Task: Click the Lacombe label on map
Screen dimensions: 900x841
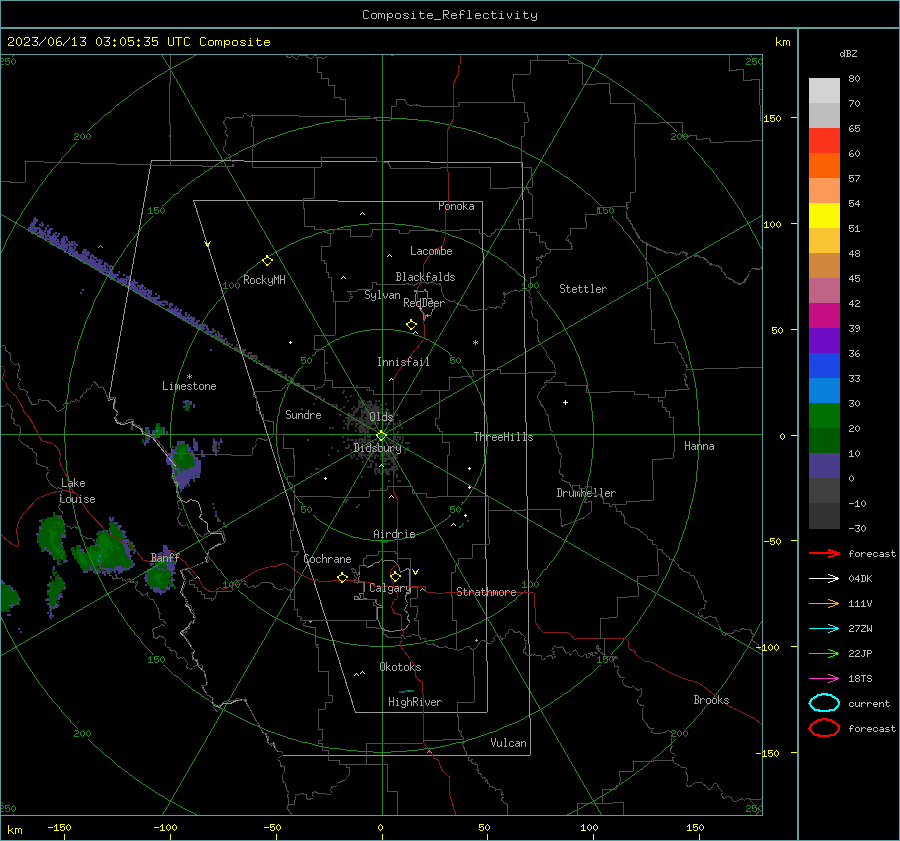Action: pyautogui.click(x=431, y=251)
